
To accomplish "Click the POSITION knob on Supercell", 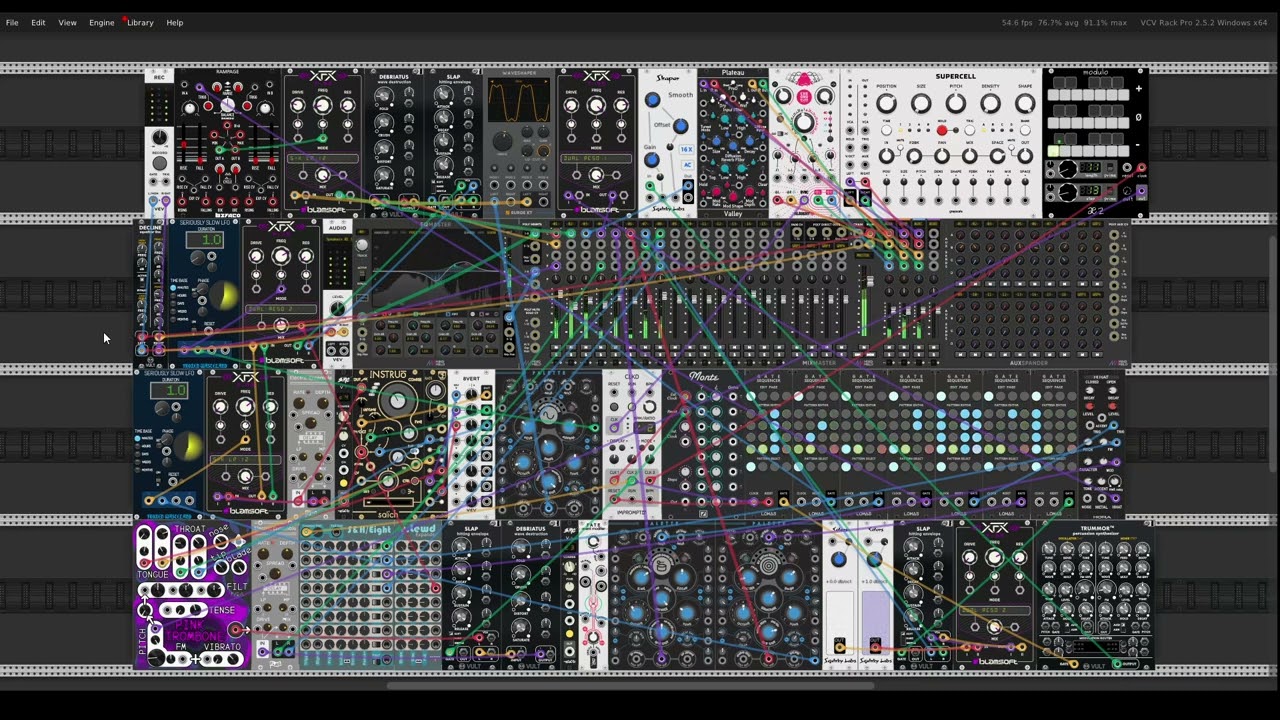I will click(887, 104).
